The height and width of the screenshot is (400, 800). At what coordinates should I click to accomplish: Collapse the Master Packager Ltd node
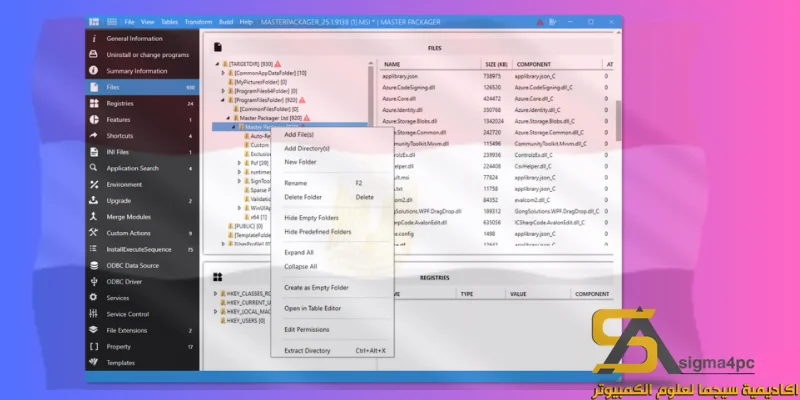coord(229,118)
